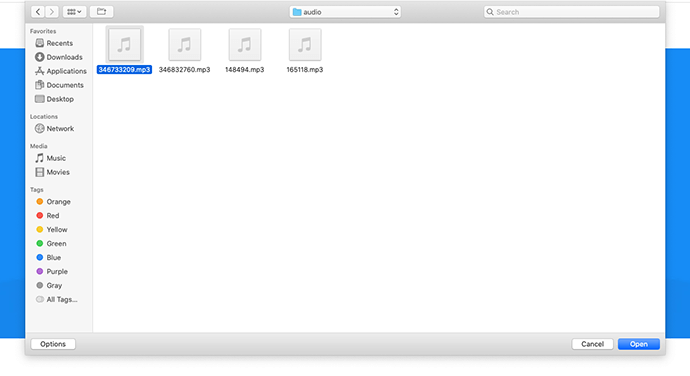The width and height of the screenshot is (690, 376).
Task: Click the yellow tag color dot
Action: click(x=40, y=229)
